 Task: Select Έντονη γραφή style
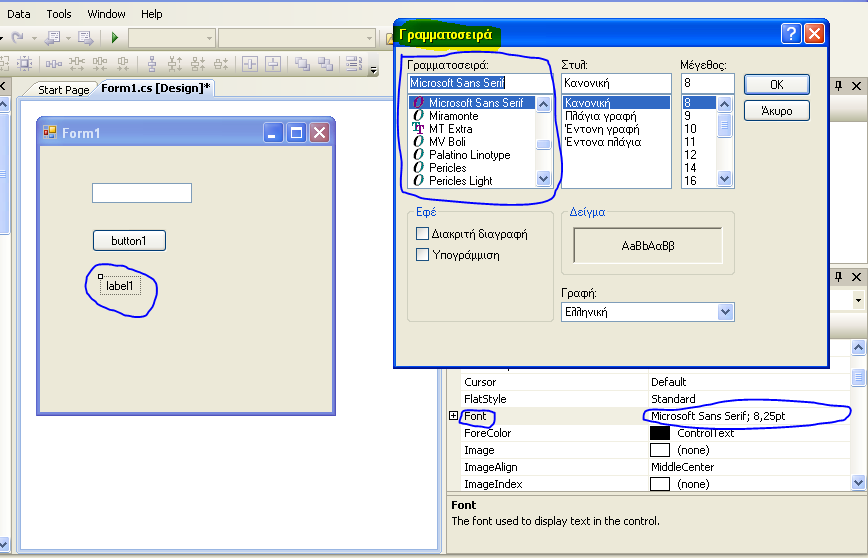(602, 129)
